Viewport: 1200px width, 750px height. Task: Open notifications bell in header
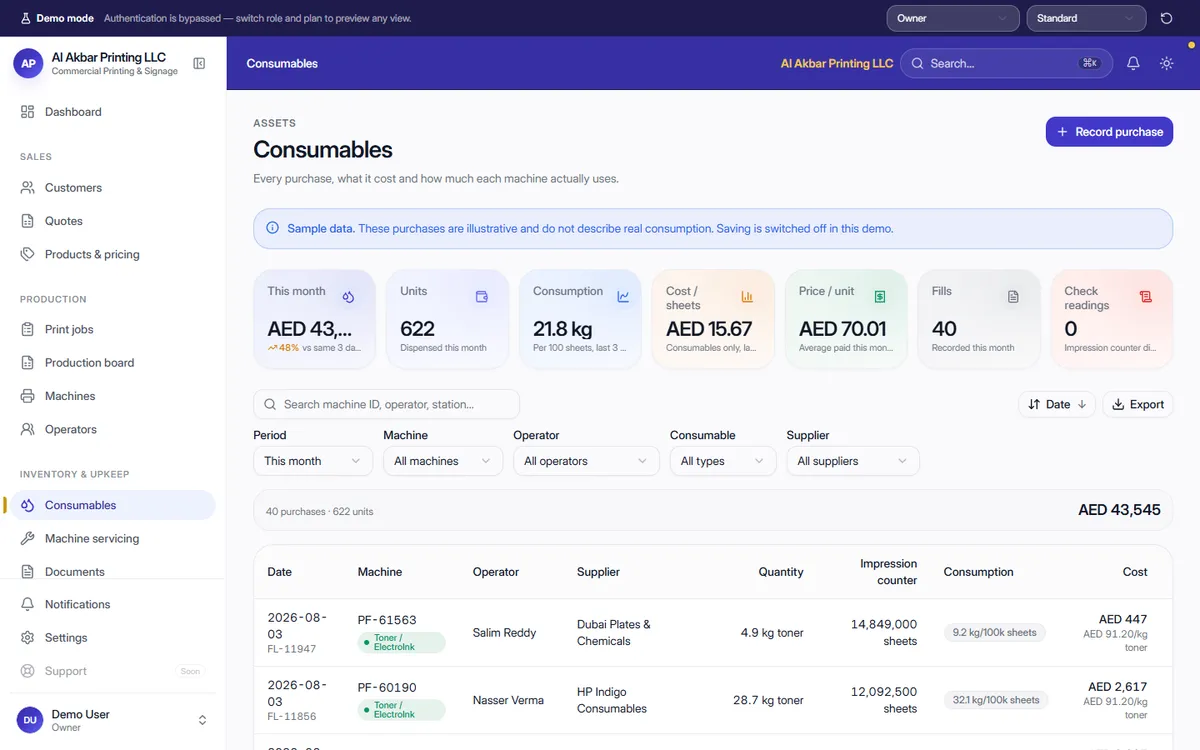1133,63
